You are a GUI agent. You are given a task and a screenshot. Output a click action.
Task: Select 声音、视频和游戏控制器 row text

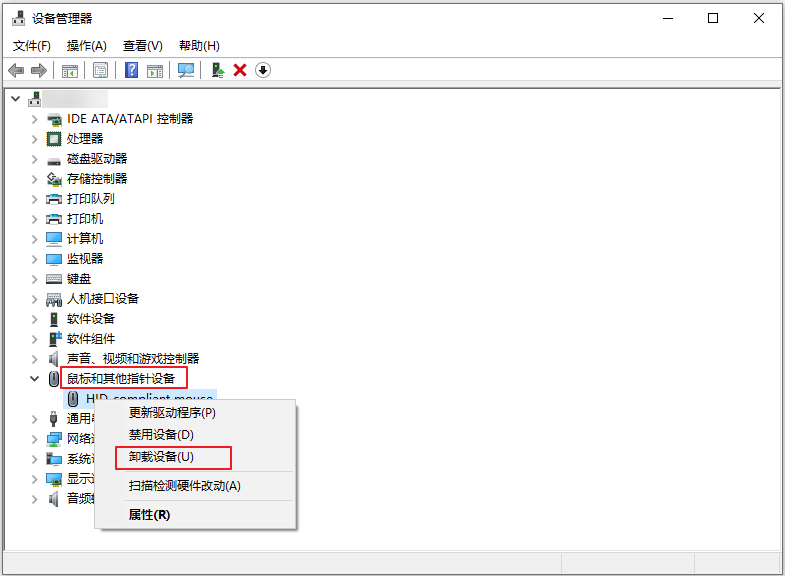pos(133,359)
